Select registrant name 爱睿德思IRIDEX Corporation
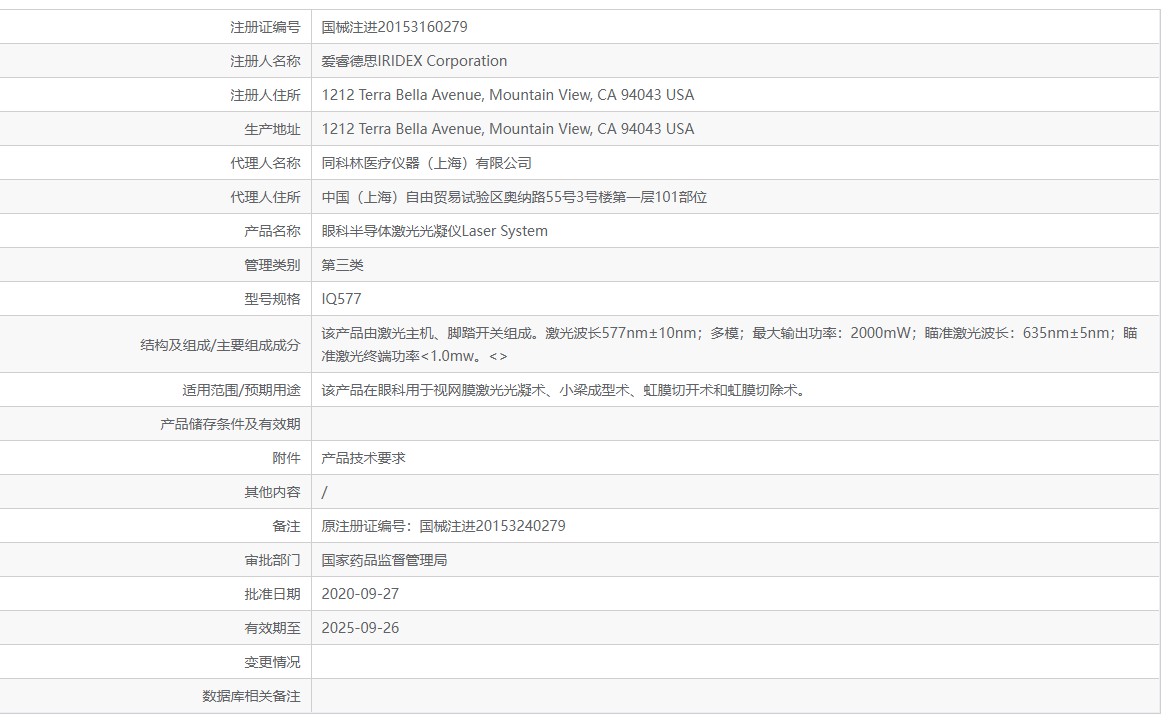 tap(414, 61)
